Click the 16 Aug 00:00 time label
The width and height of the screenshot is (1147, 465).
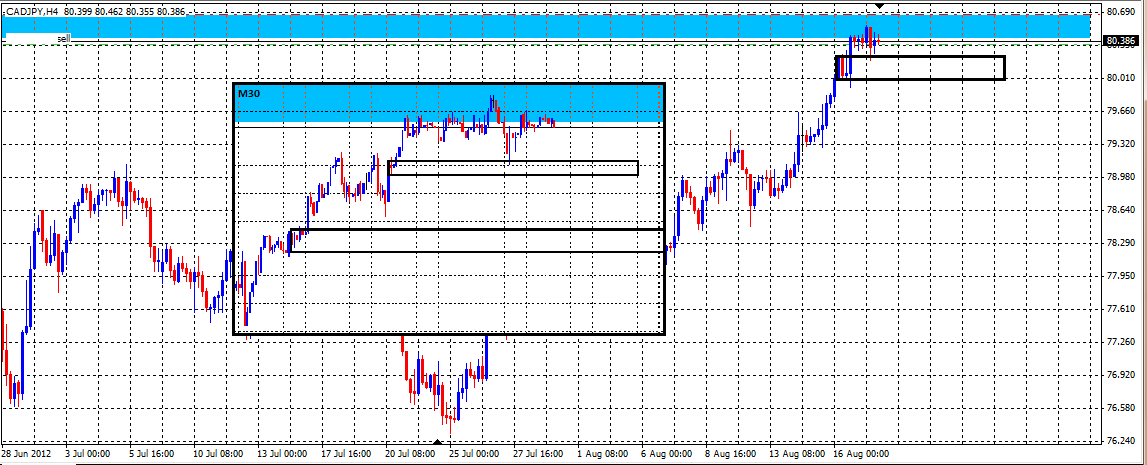point(862,454)
